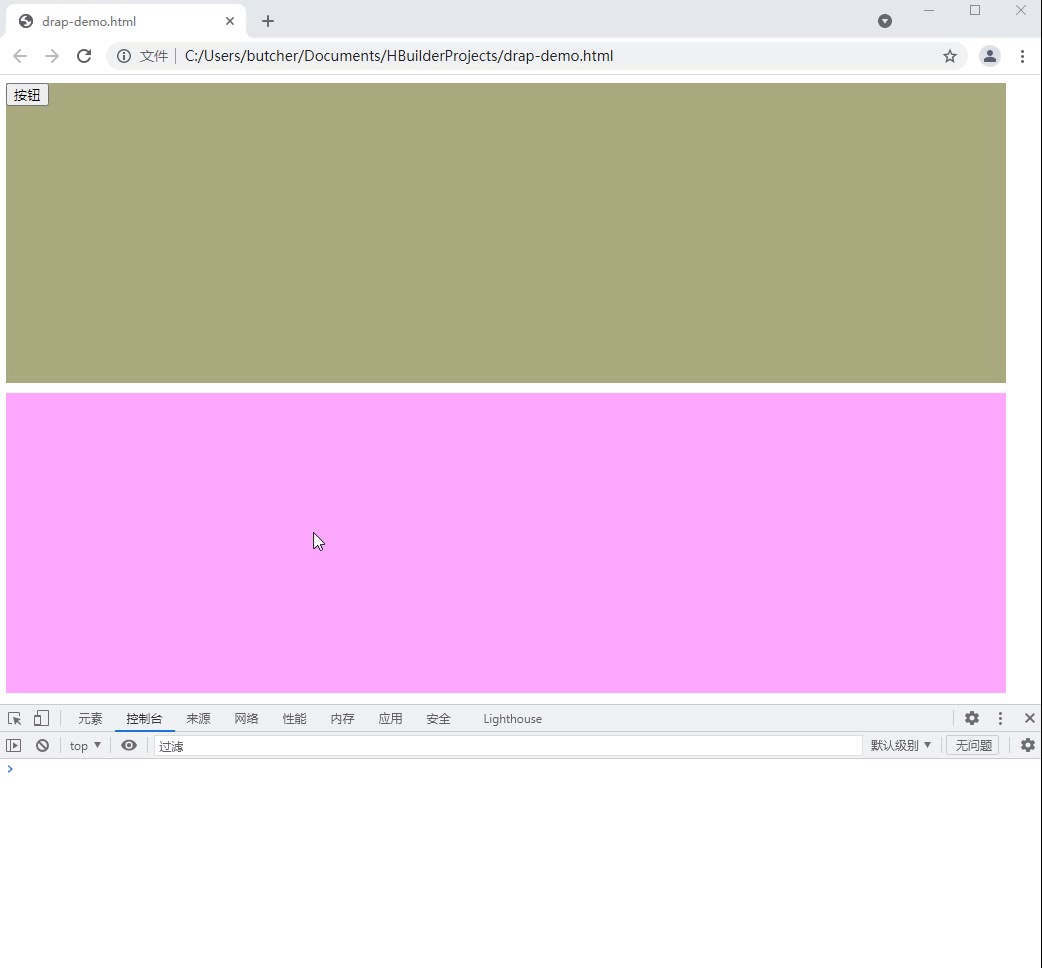The image size is (1042, 968).
Task: Open the 默认级别 log level dropdown
Action: 900,745
